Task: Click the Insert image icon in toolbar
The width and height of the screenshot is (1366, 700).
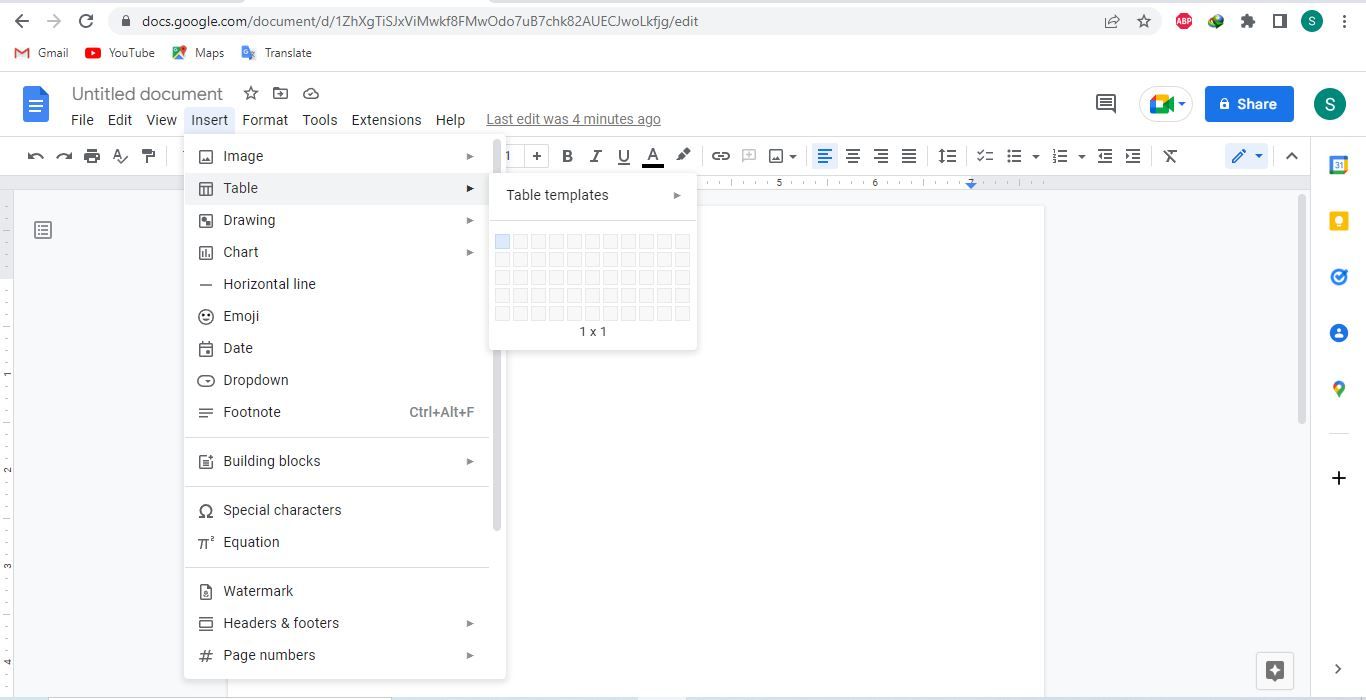Action: click(x=776, y=156)
